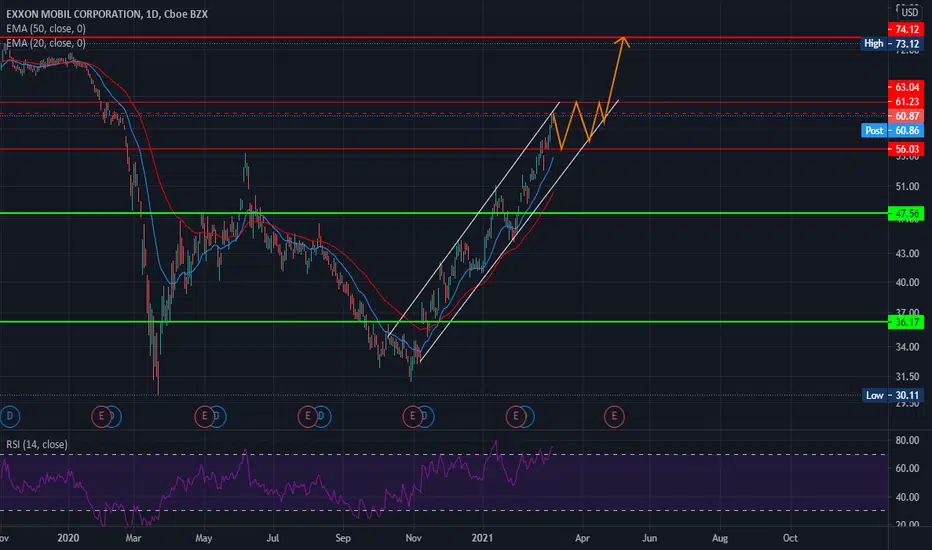Image resolution: width=932 pixels, height=550 pixels.
Task: Click the red 74.12 price label
Action: (906, 29)
